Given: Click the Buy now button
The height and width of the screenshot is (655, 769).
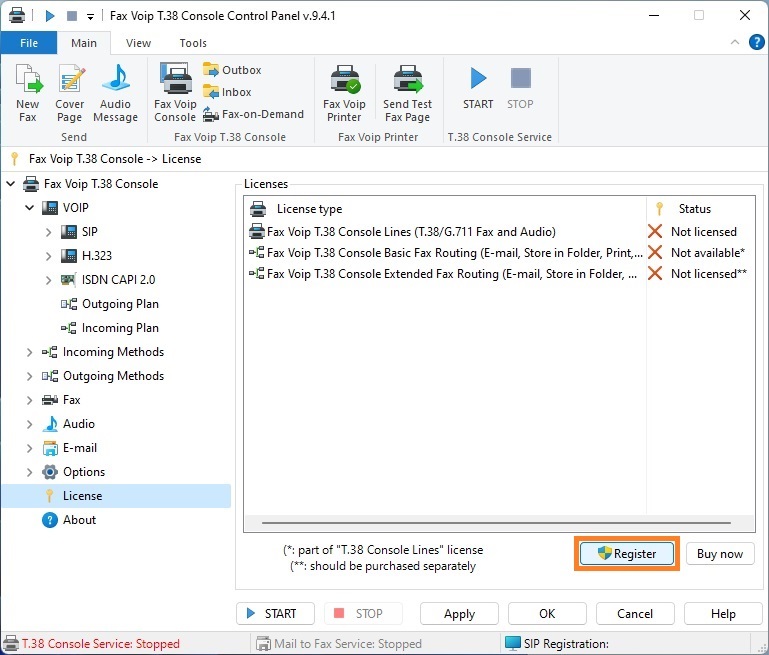Looking at the screenshot, I should point(720,554).
